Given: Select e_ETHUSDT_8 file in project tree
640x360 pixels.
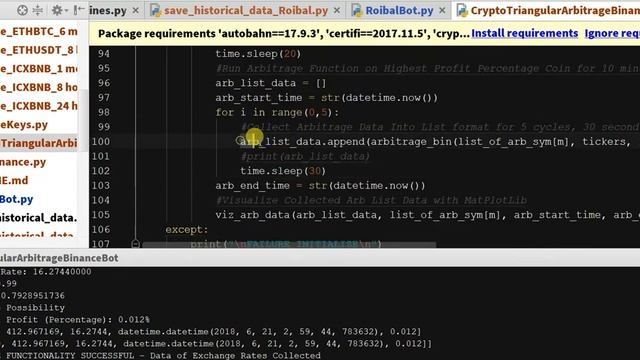Looking at the screenshot, I should (39, 50).
